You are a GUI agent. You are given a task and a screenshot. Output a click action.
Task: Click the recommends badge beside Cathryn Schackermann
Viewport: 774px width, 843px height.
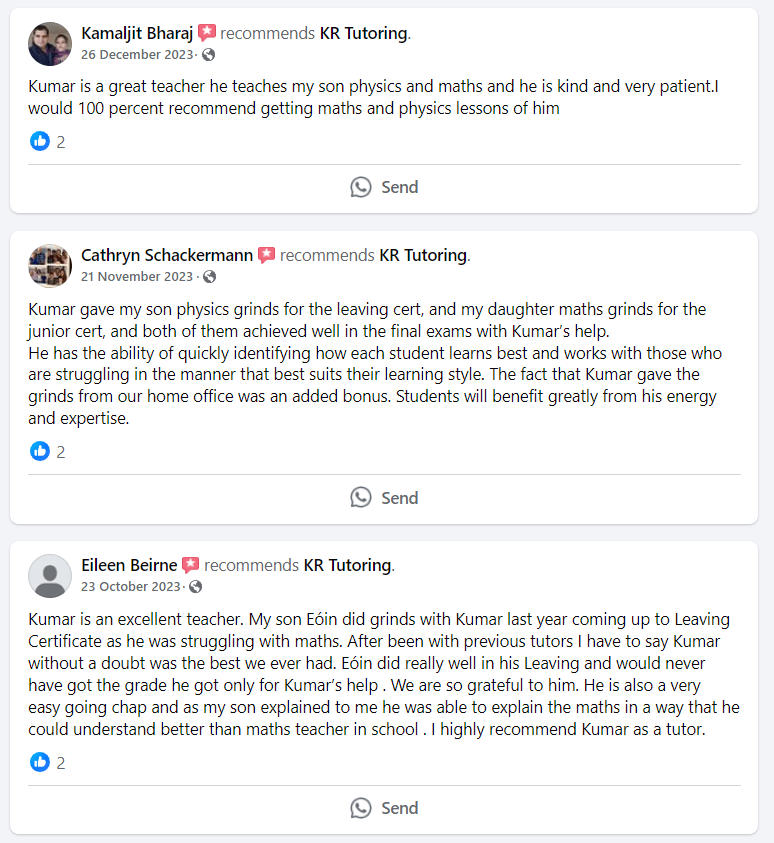coord(267,255)
